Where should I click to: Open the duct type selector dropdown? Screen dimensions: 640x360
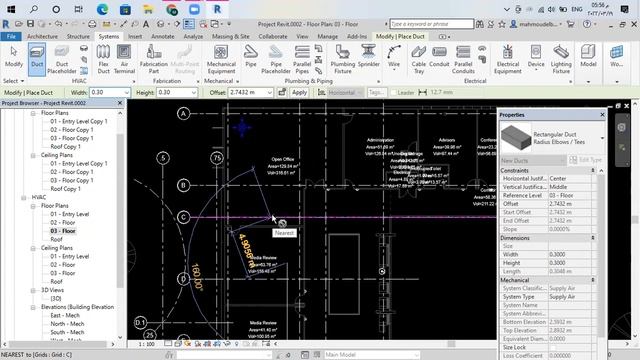602,138
